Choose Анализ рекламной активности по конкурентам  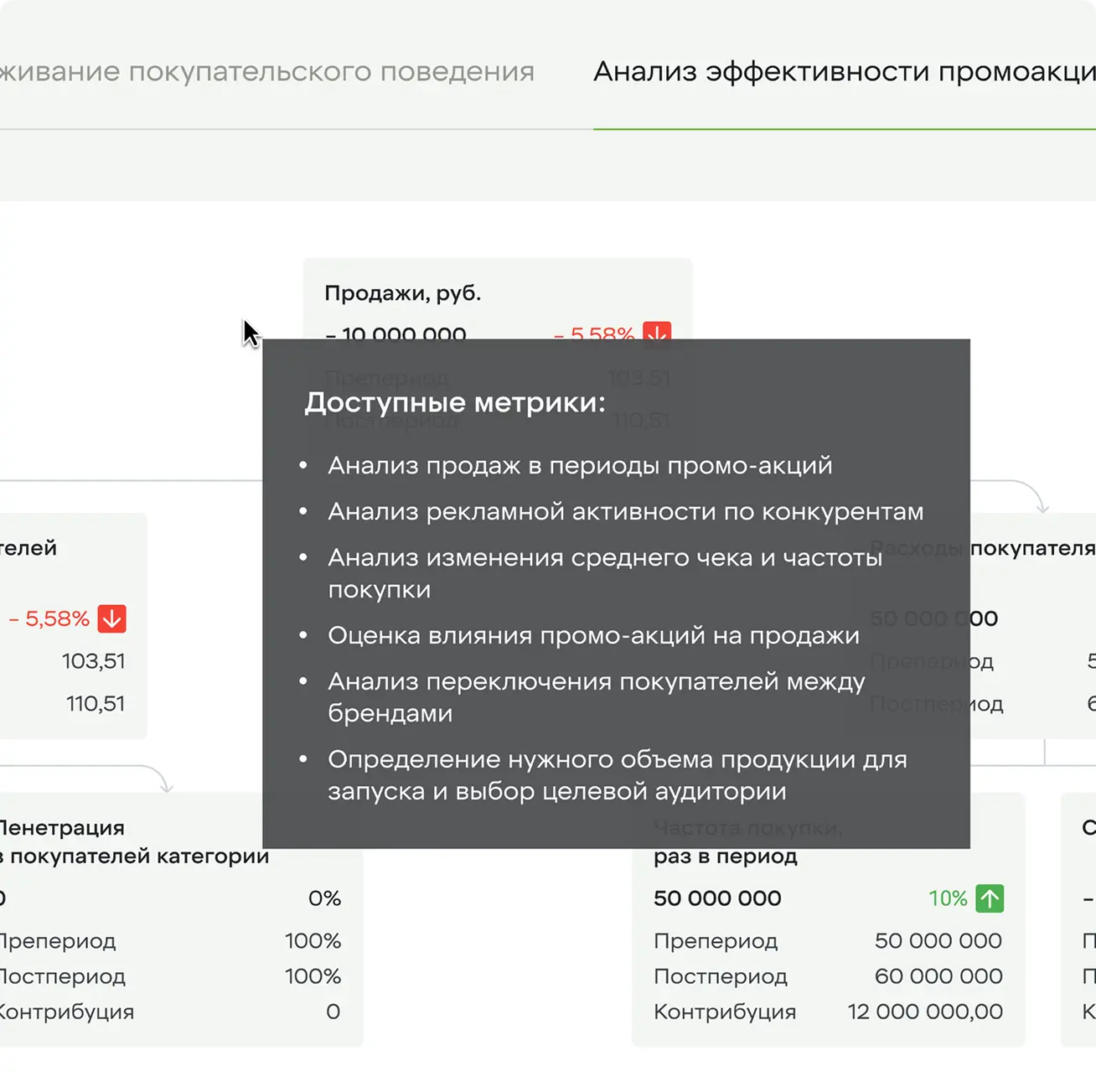point(625,511)
